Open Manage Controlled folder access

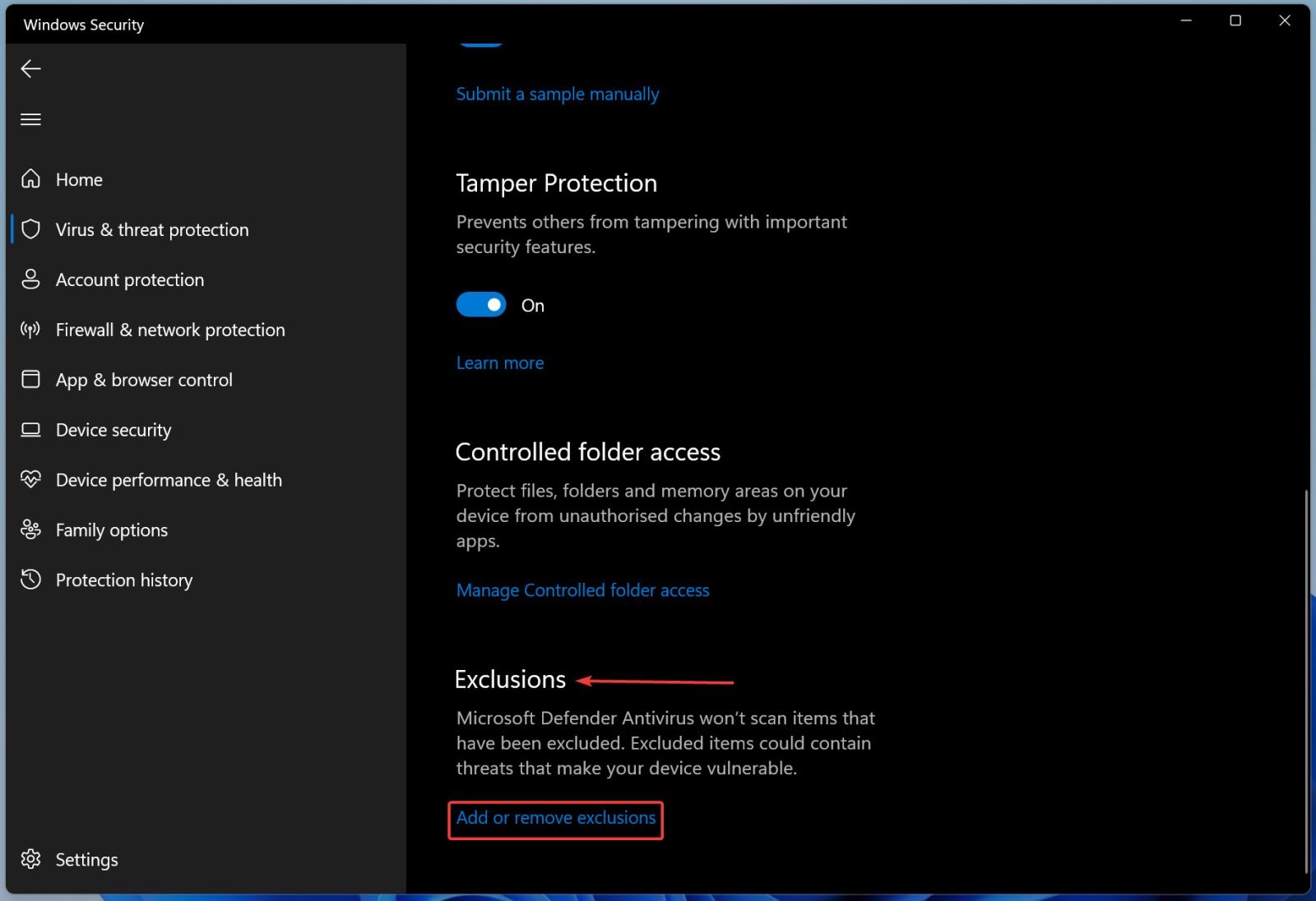click(582, 589)
